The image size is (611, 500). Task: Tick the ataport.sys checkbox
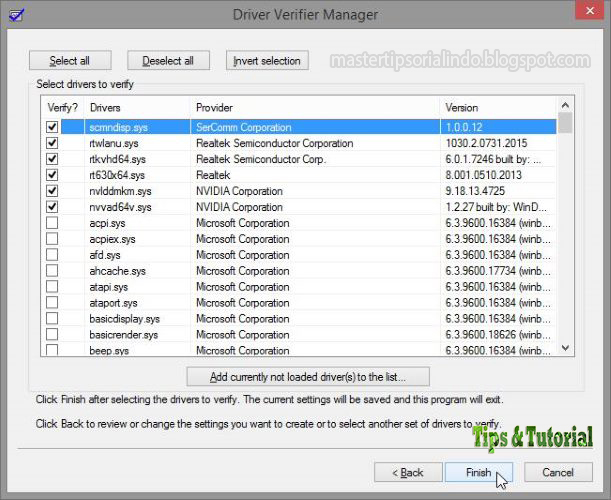click(x=52, y=303)
